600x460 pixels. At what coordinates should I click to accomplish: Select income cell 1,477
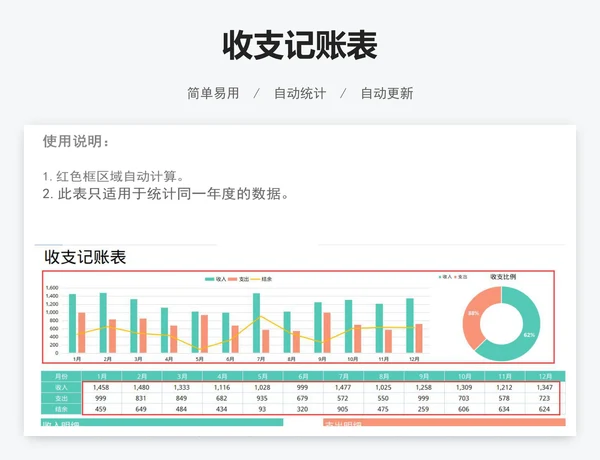click(x=343, y=387)
